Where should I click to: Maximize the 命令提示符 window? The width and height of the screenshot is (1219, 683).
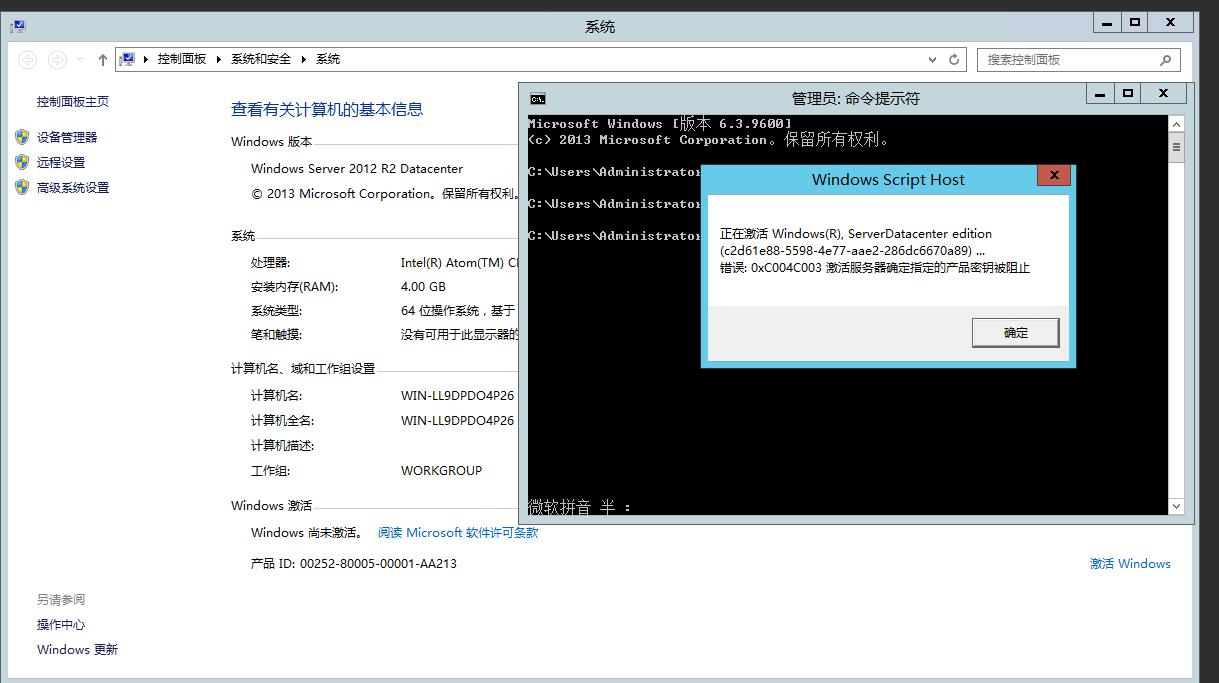tap(1128, 94)
